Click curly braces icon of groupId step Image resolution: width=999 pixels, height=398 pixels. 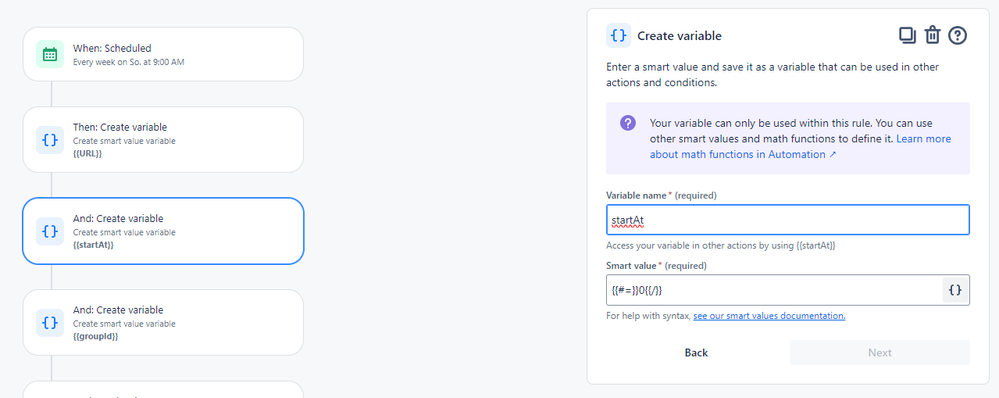tap(50, 322)
